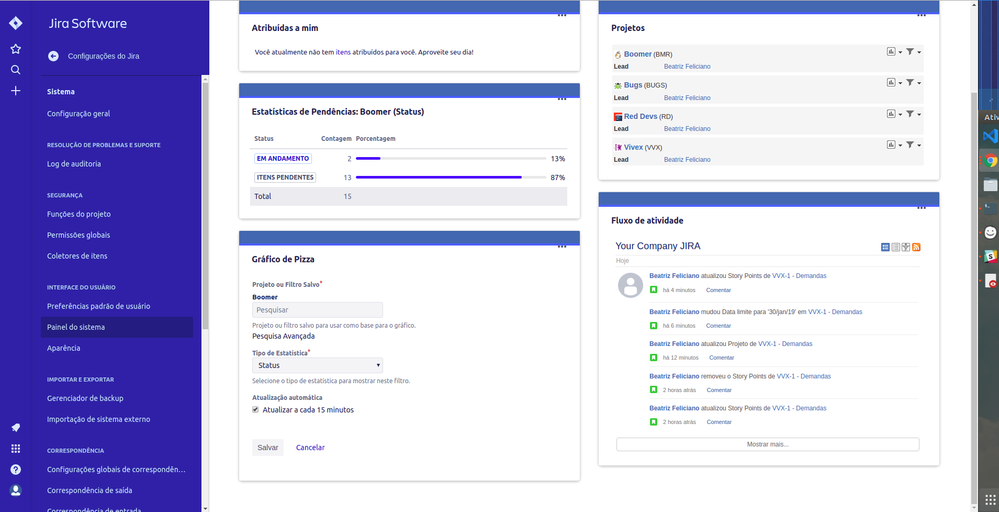This screenshot has height=512, width=999.
Task: Open the Projetos gadget menu dots
Action: click(921, 16)
